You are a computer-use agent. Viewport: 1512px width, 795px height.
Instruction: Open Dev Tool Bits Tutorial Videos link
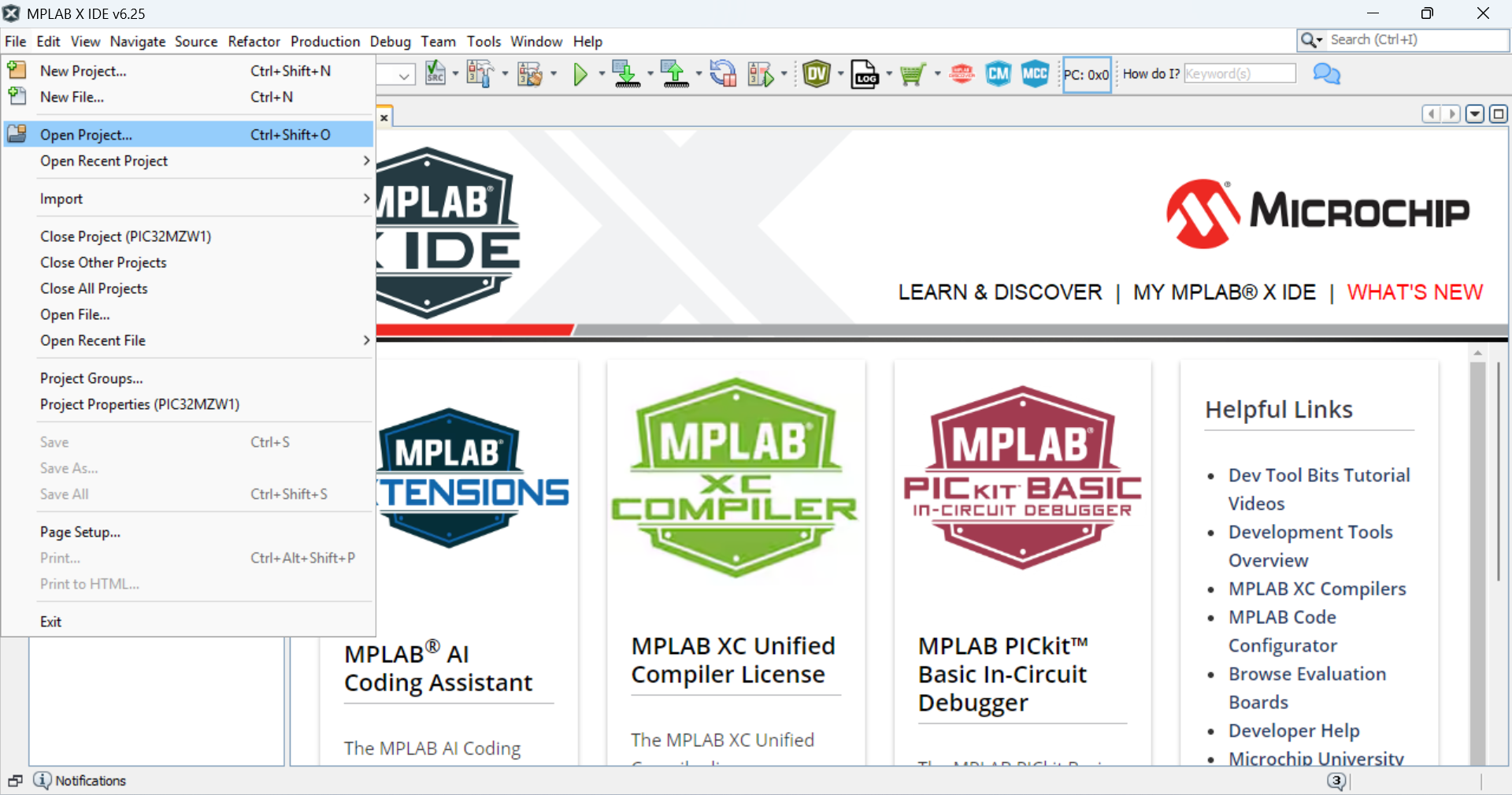pos(1319,489)
